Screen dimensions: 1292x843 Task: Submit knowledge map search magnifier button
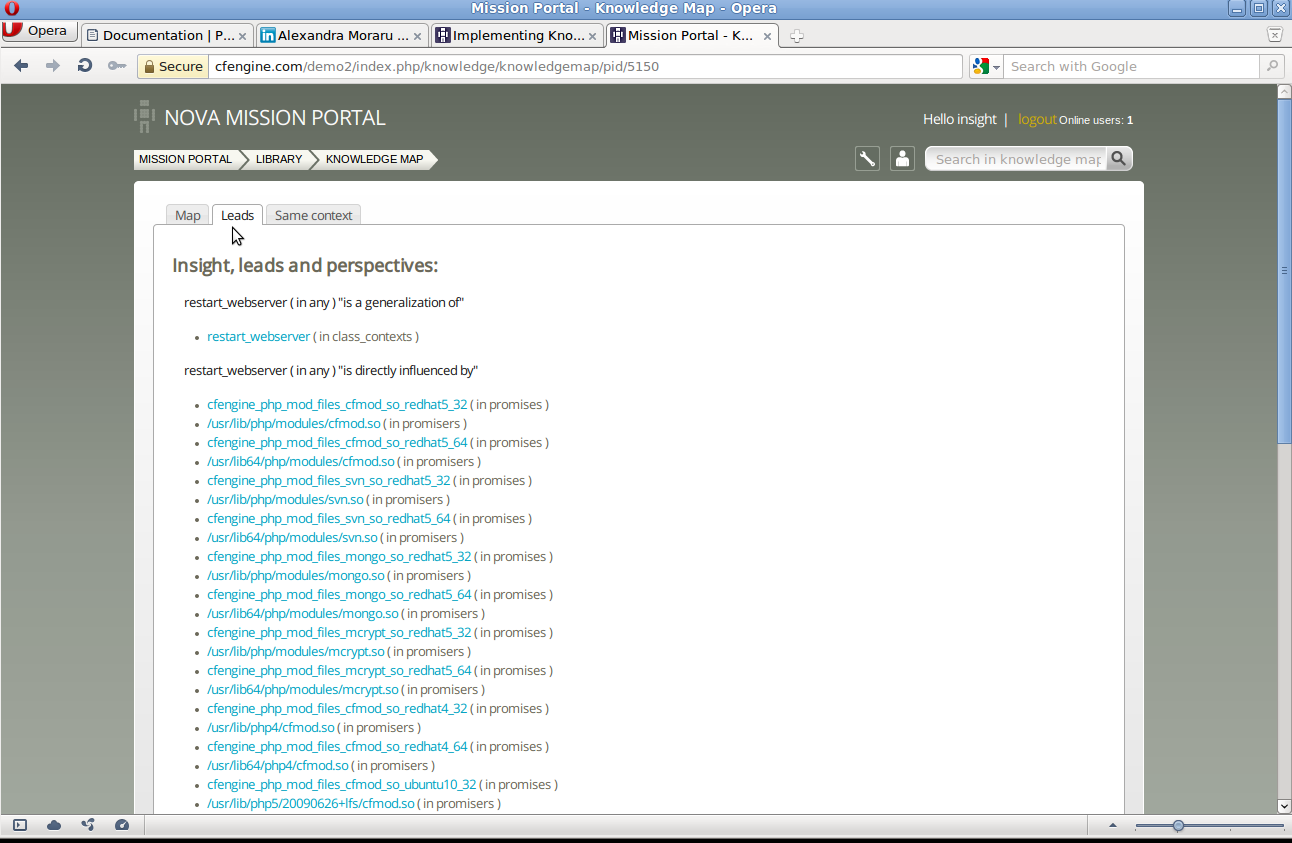[x=1119, y=158]
